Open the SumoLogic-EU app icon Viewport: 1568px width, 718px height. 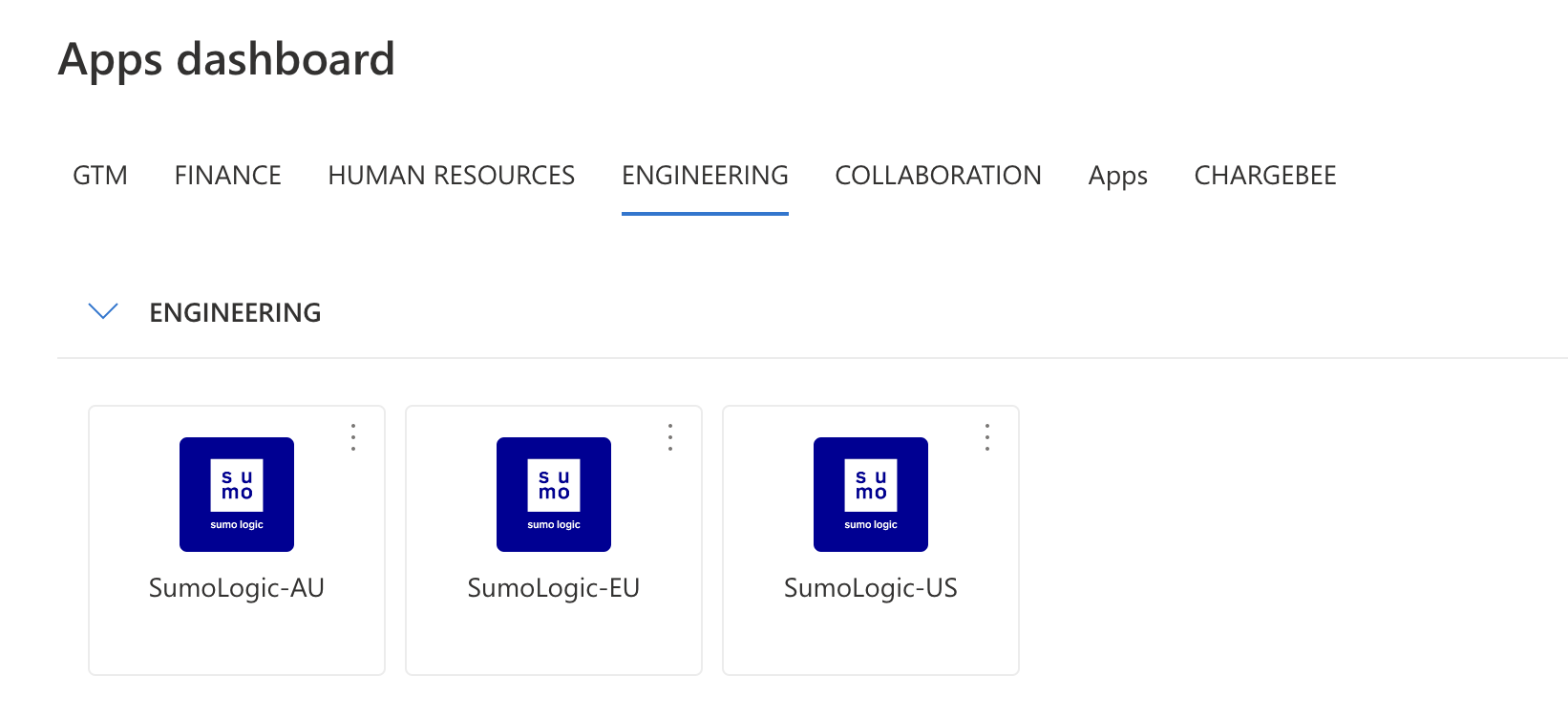[554, 495]
